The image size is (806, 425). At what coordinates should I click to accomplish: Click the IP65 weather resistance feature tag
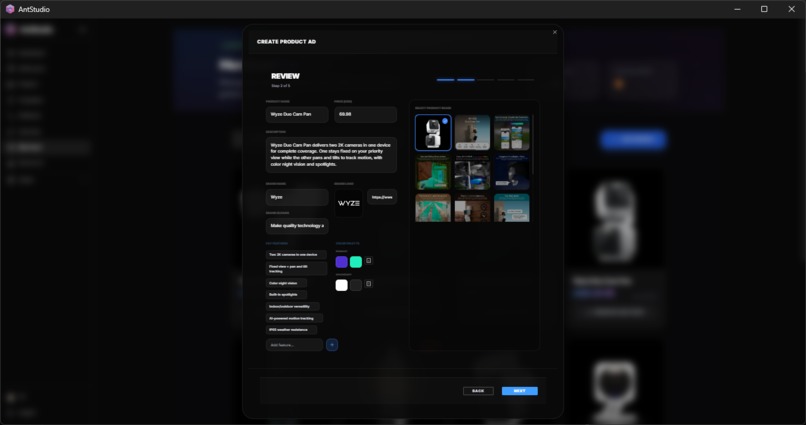coord(291,330)
